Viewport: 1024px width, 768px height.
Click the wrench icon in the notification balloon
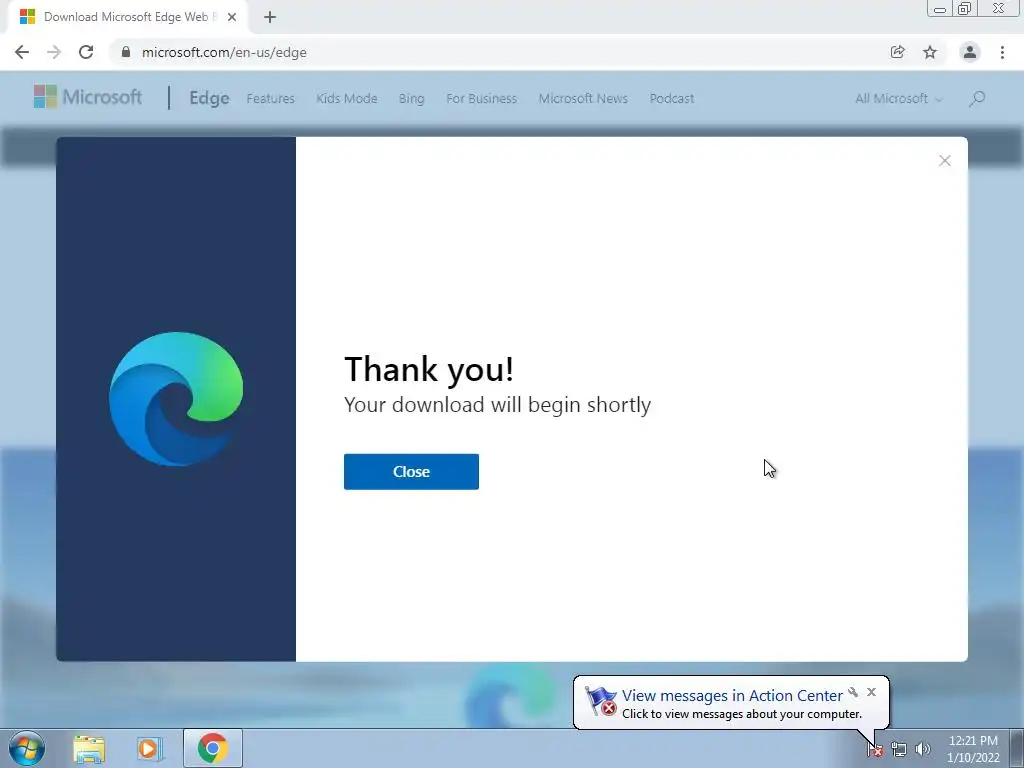click(x=853, y=692)
